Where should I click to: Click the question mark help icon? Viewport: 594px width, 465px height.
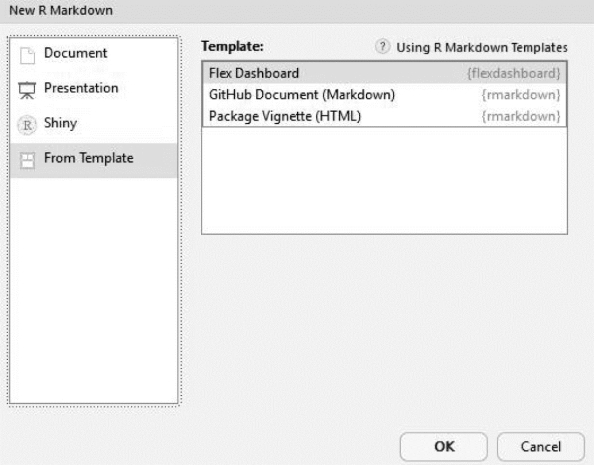click(x=382, y=47)
